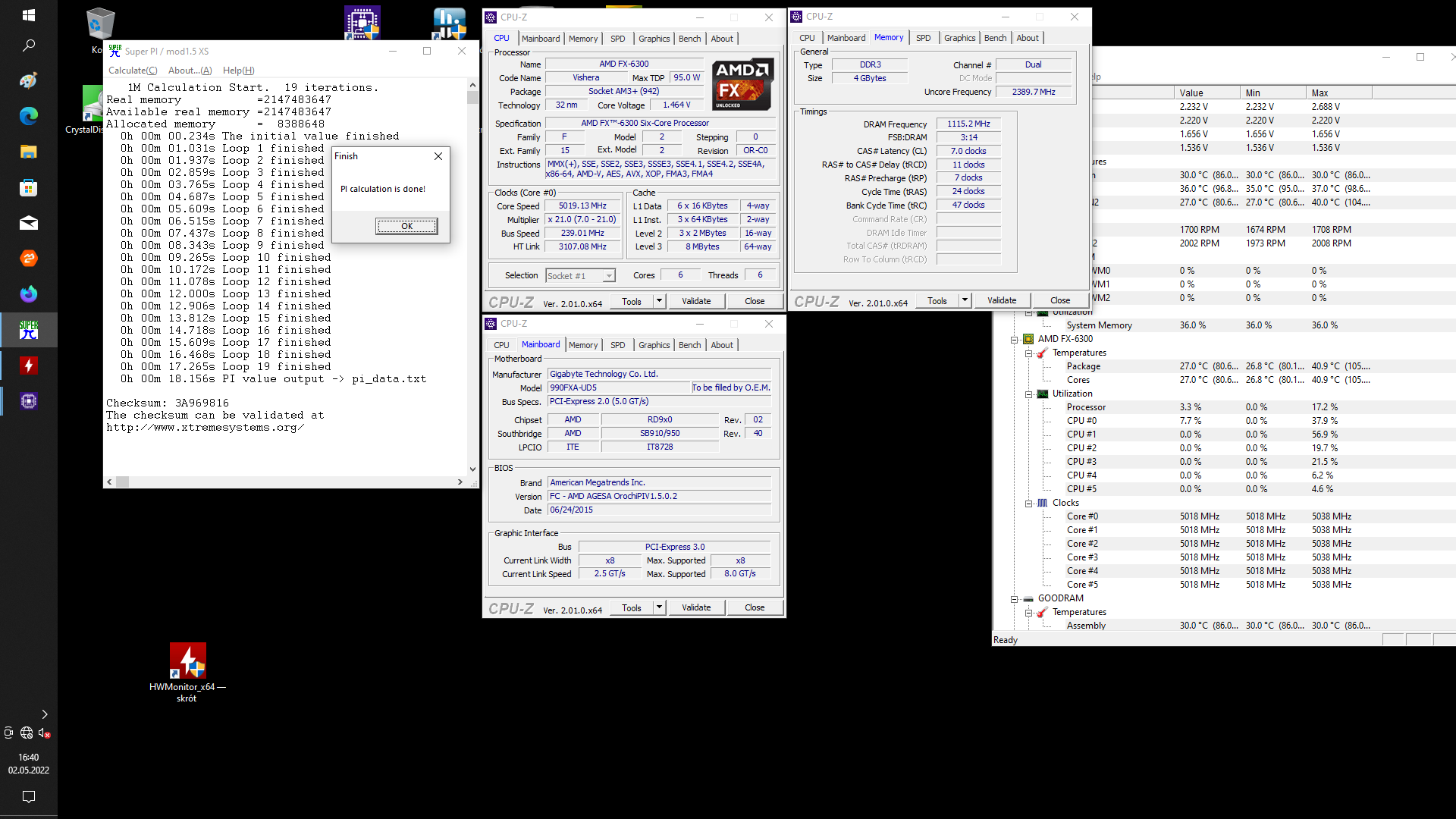Collapse the AMD FX-6300 tree node

click(1014, 340)
